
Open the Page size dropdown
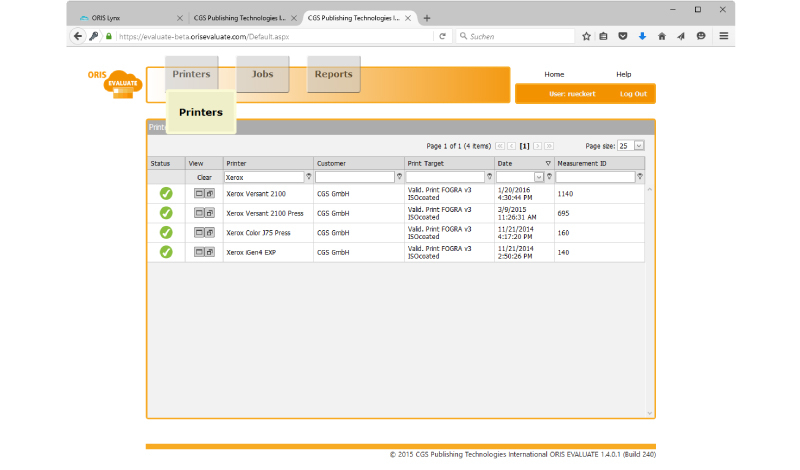[639, 146]
